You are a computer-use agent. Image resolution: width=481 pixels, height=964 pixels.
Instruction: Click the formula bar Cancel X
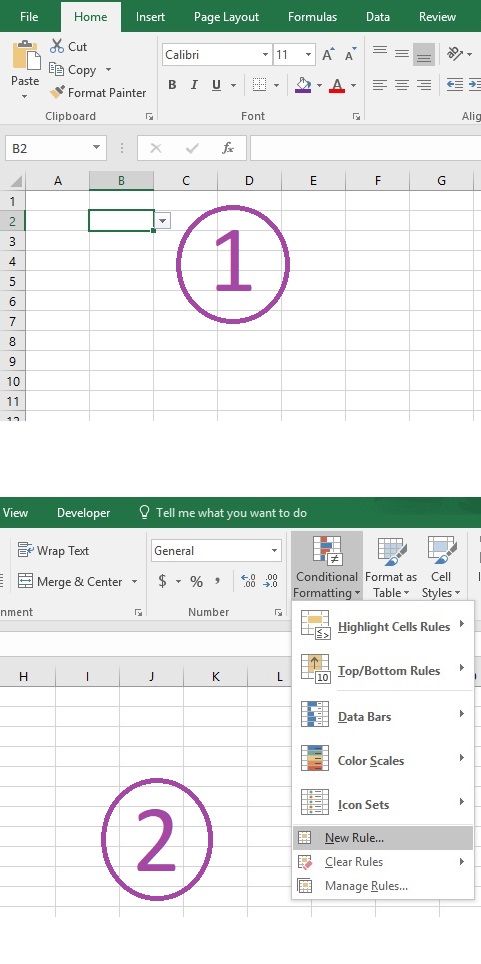pyautogui.click(x=156, y=148)
